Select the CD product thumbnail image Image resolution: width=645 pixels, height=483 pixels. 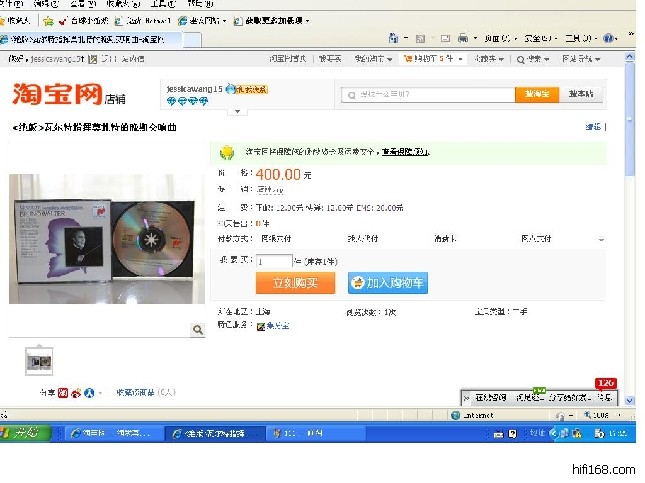[x=39, y=362]
